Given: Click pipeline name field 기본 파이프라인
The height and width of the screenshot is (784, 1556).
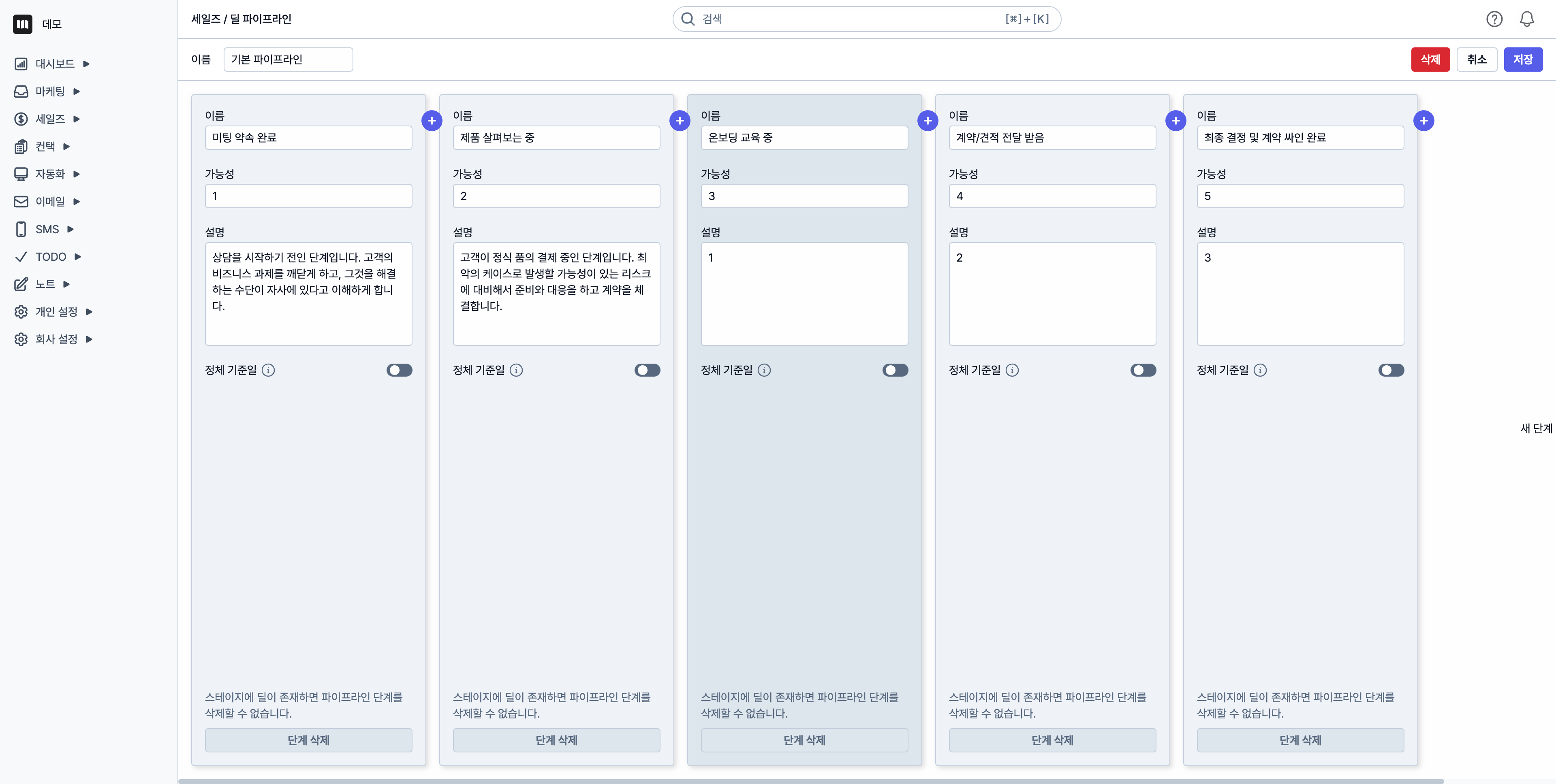Looking at the screenshot, I should click(x=288, y=60).
